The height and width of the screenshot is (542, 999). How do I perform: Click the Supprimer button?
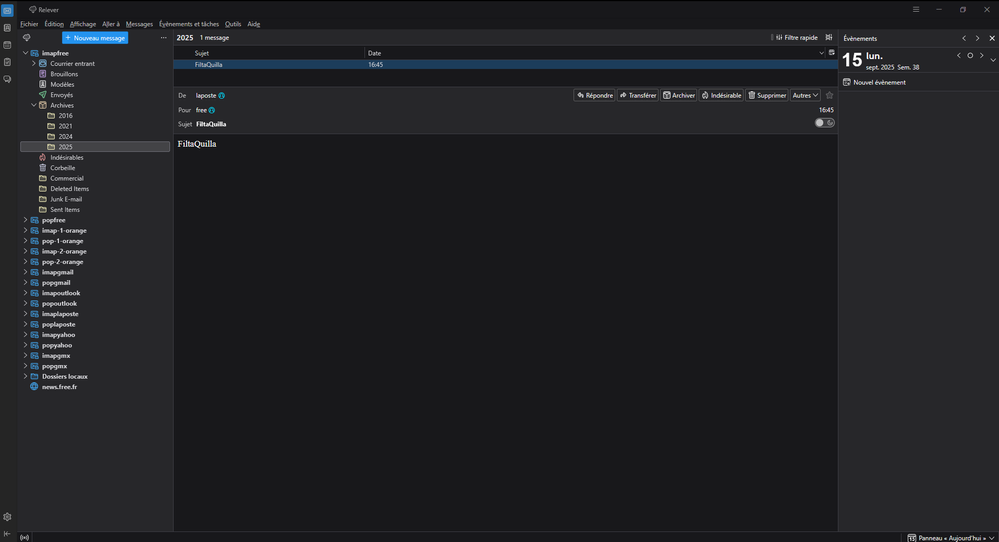coord(767,95)
